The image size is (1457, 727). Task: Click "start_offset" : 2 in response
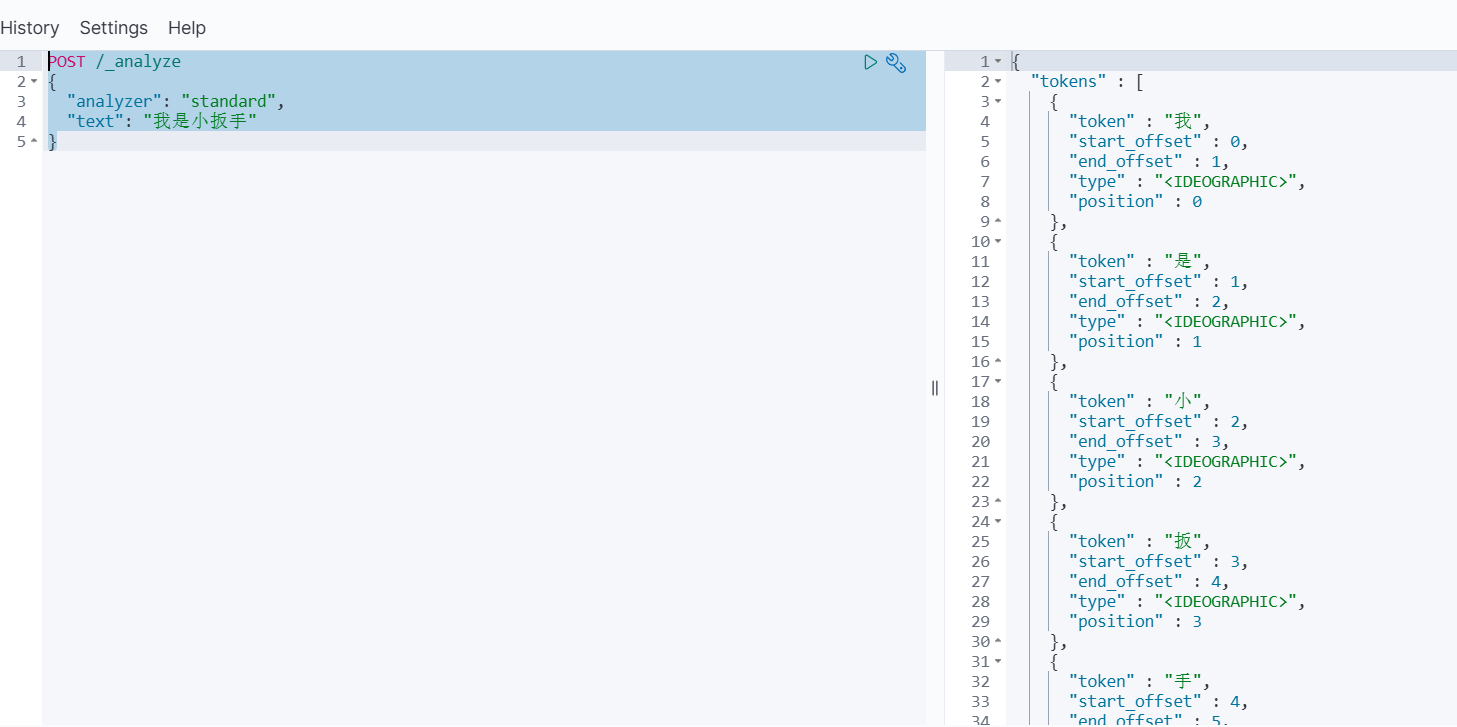coord(1158,422)
